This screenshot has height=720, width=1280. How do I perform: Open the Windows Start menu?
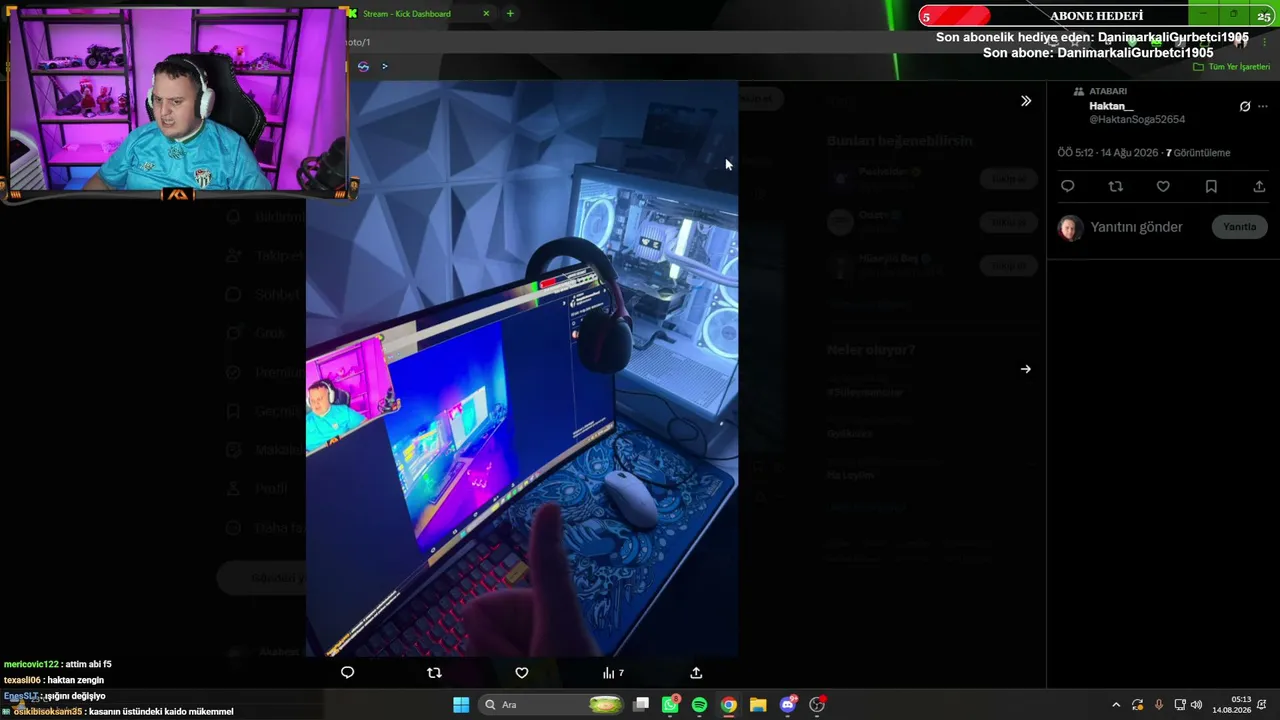(x=461, y=705)
